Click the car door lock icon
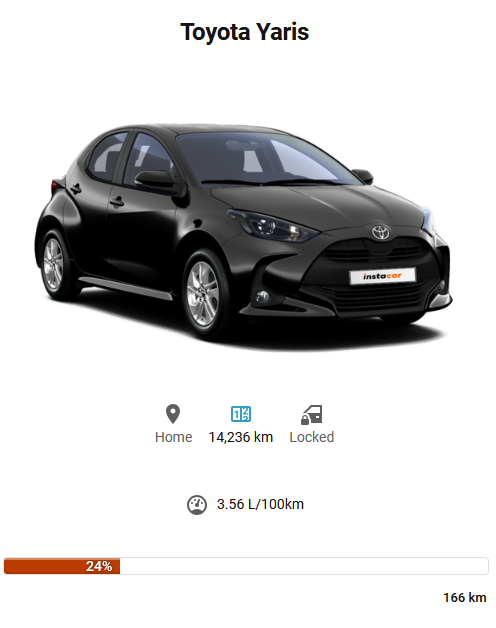 pos(312,415)
